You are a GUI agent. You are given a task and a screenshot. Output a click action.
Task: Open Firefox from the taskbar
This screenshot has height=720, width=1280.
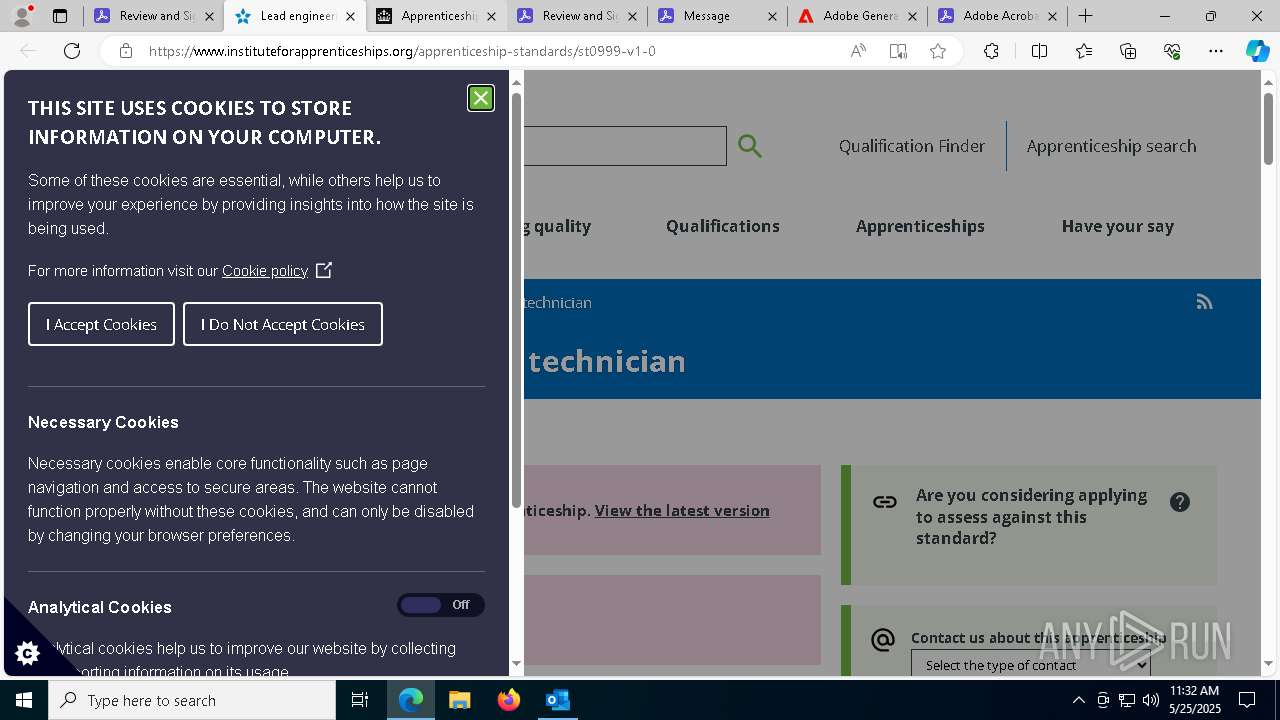tap(509, 700)
